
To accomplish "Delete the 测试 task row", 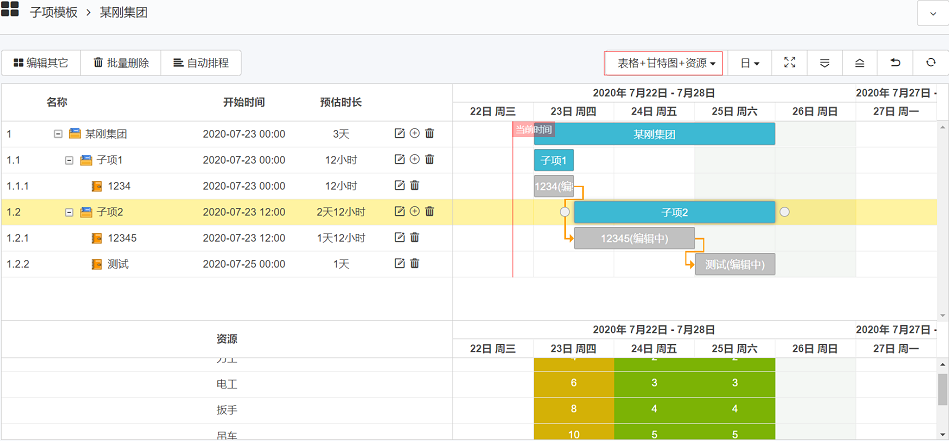I will point(415,264).
